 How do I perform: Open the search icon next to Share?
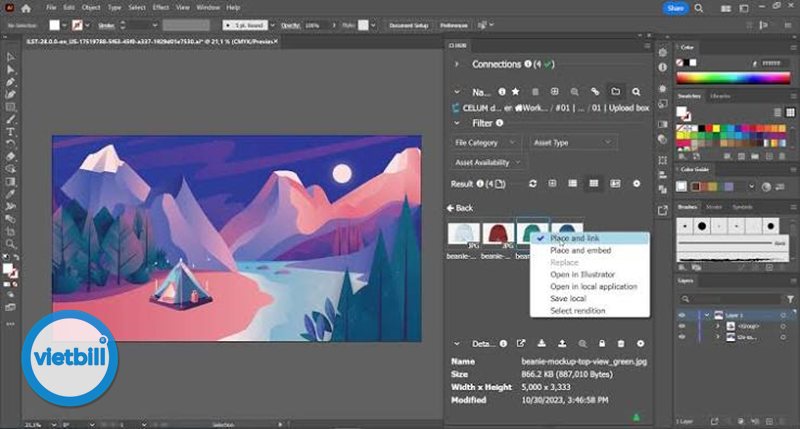pos(698,8)
